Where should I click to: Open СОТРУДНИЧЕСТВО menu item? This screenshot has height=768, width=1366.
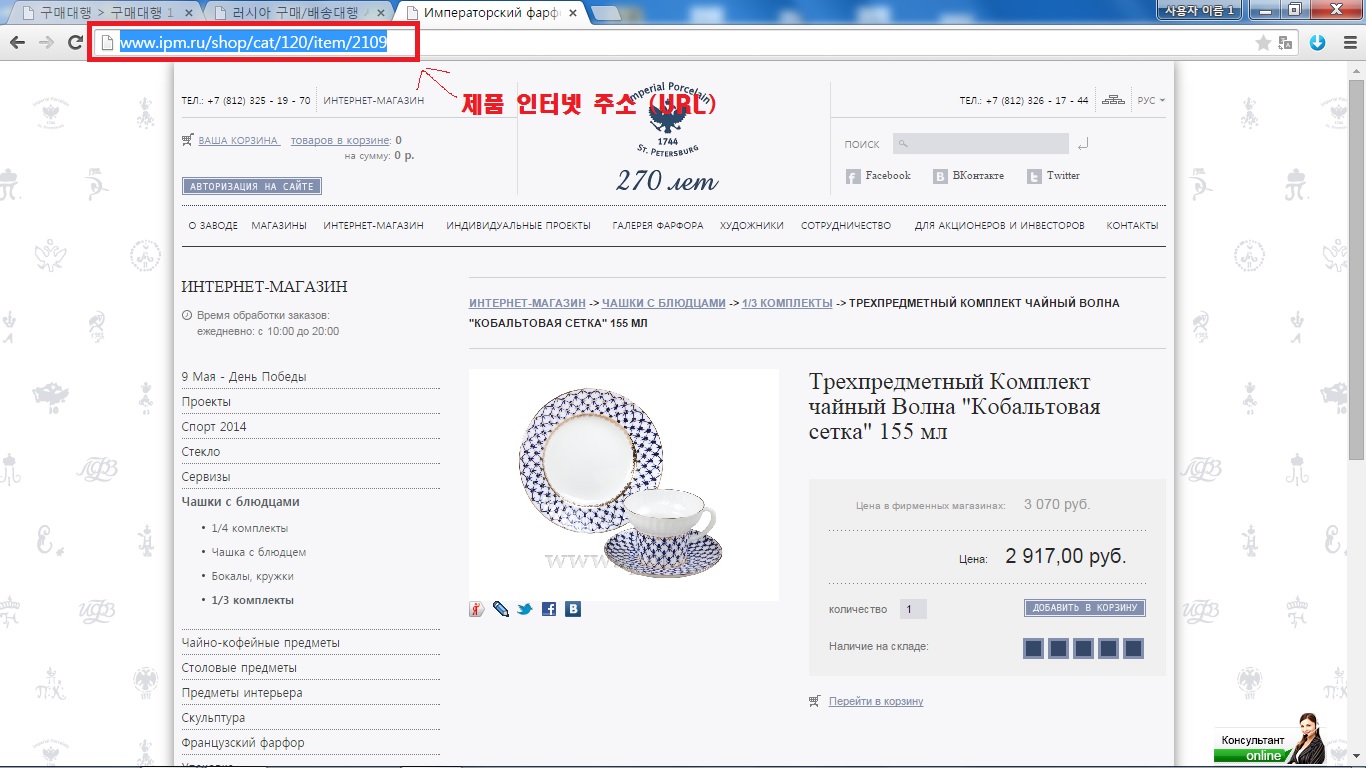(x=846, y=226)
